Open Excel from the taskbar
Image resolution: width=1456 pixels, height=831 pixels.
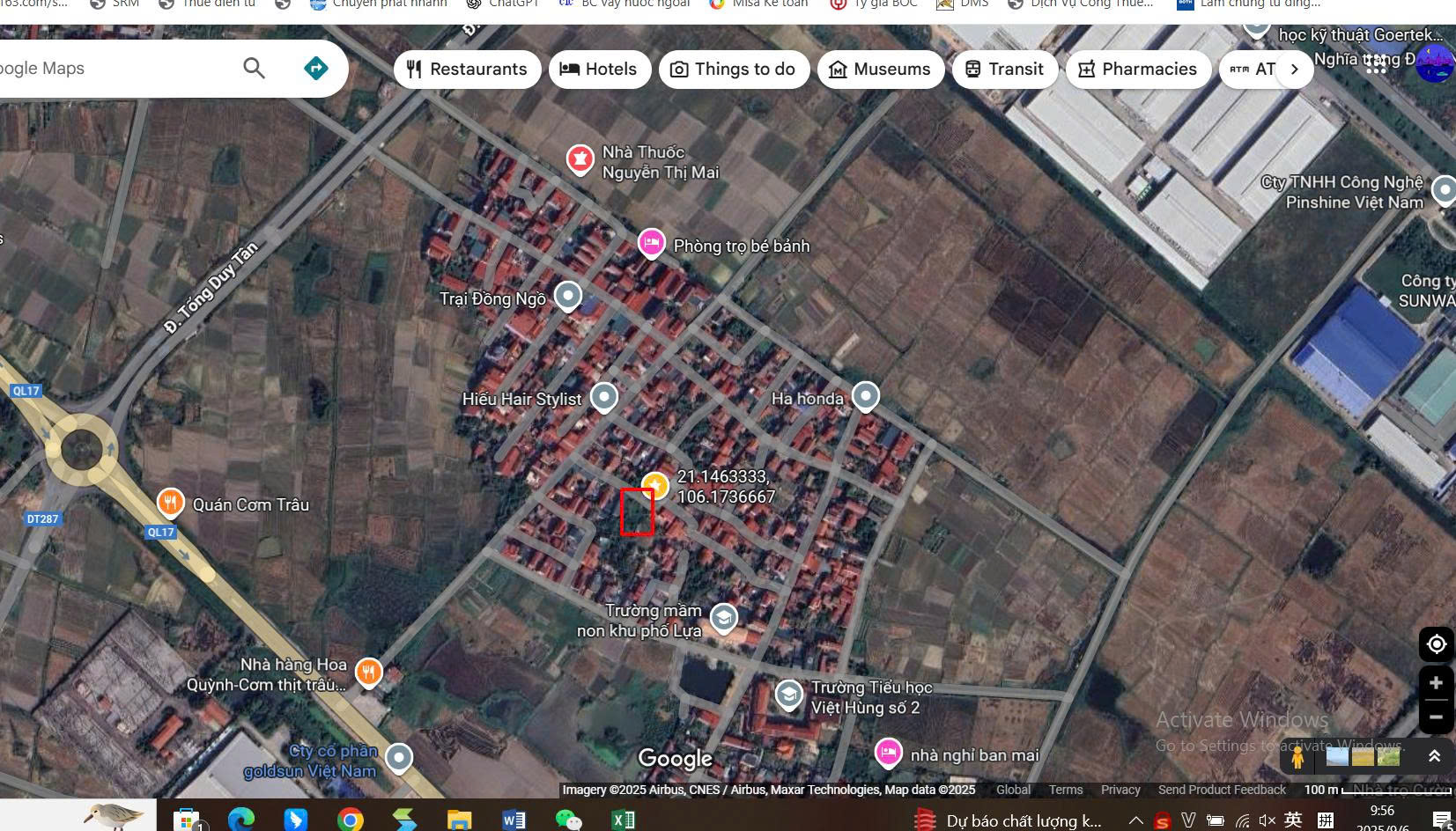[623, 820]
